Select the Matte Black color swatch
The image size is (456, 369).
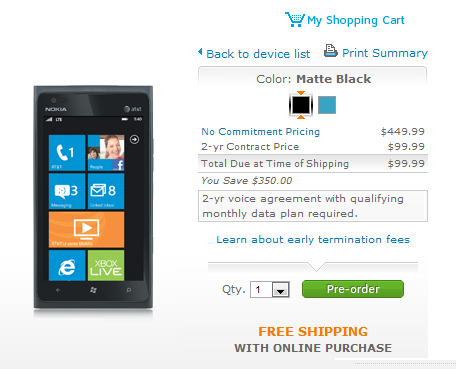point(301,105)
